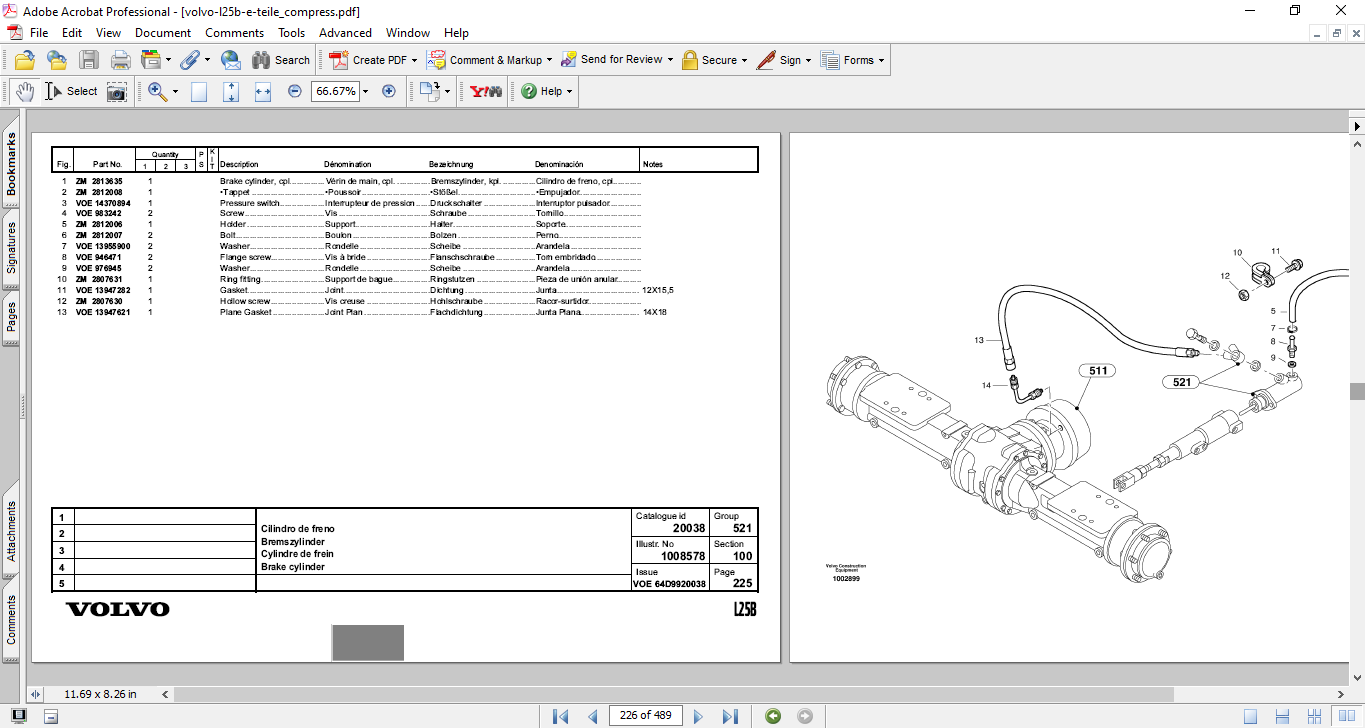Go to the last page
This screenshot has height=728, width=1365.
click(x=730, y=716)
